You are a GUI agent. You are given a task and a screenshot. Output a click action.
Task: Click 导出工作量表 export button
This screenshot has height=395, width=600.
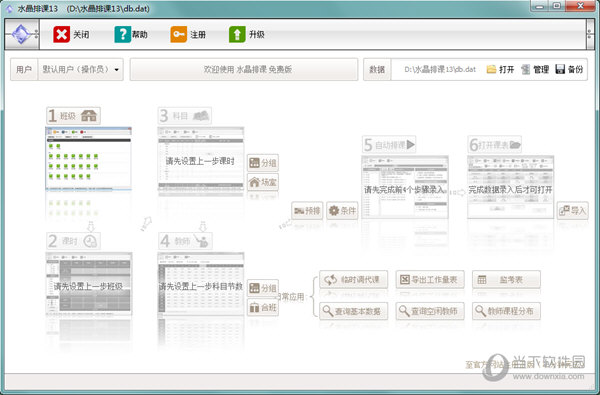(430, 280)
